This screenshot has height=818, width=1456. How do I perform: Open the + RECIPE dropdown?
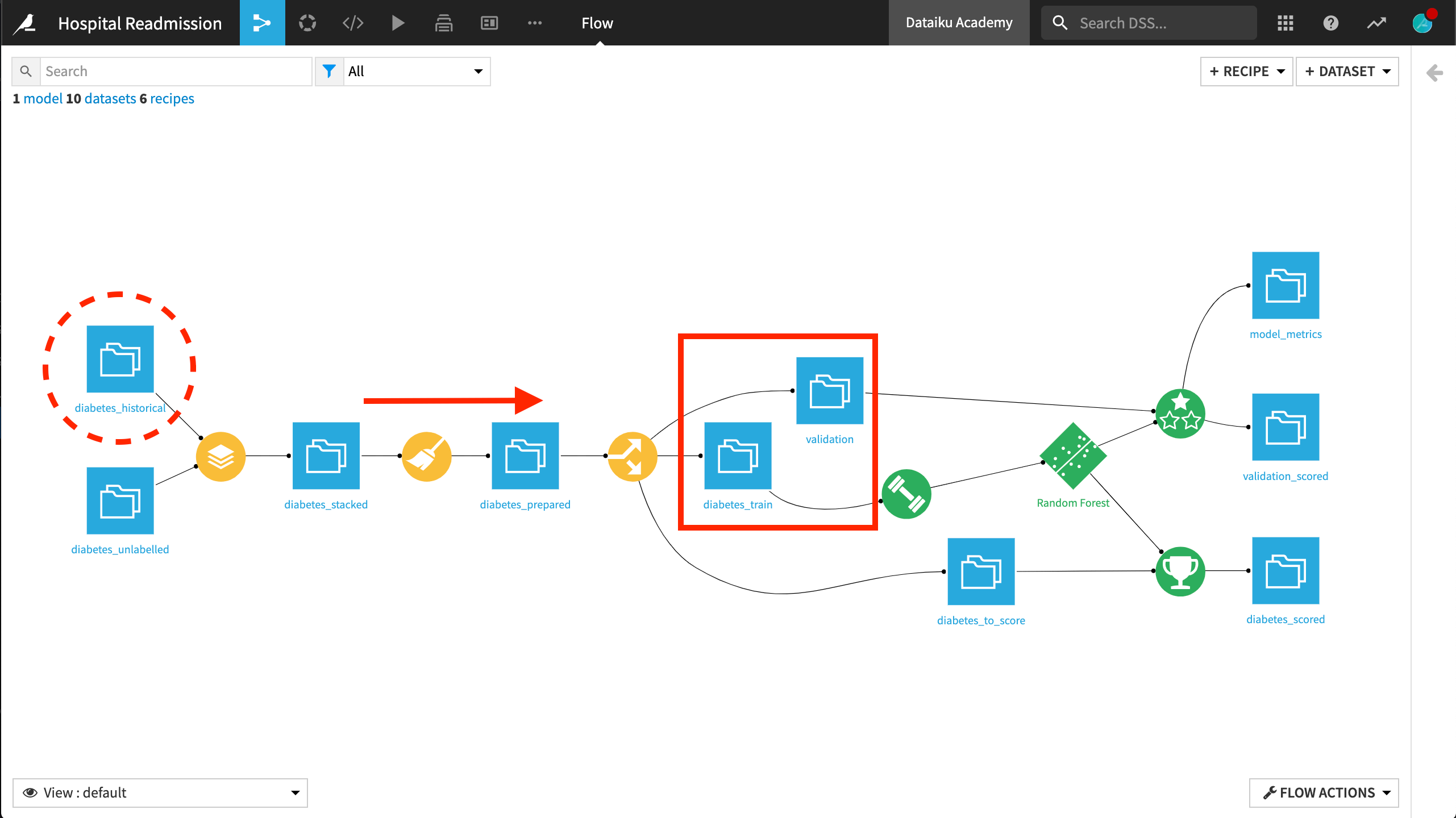click(1246, 72)
